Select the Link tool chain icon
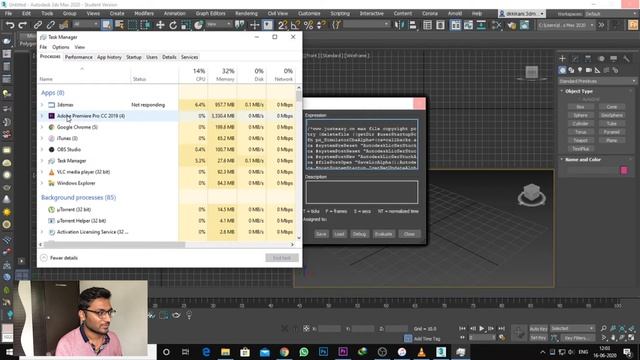The height and width of the screenshot is (360, 640). point(38,25)
